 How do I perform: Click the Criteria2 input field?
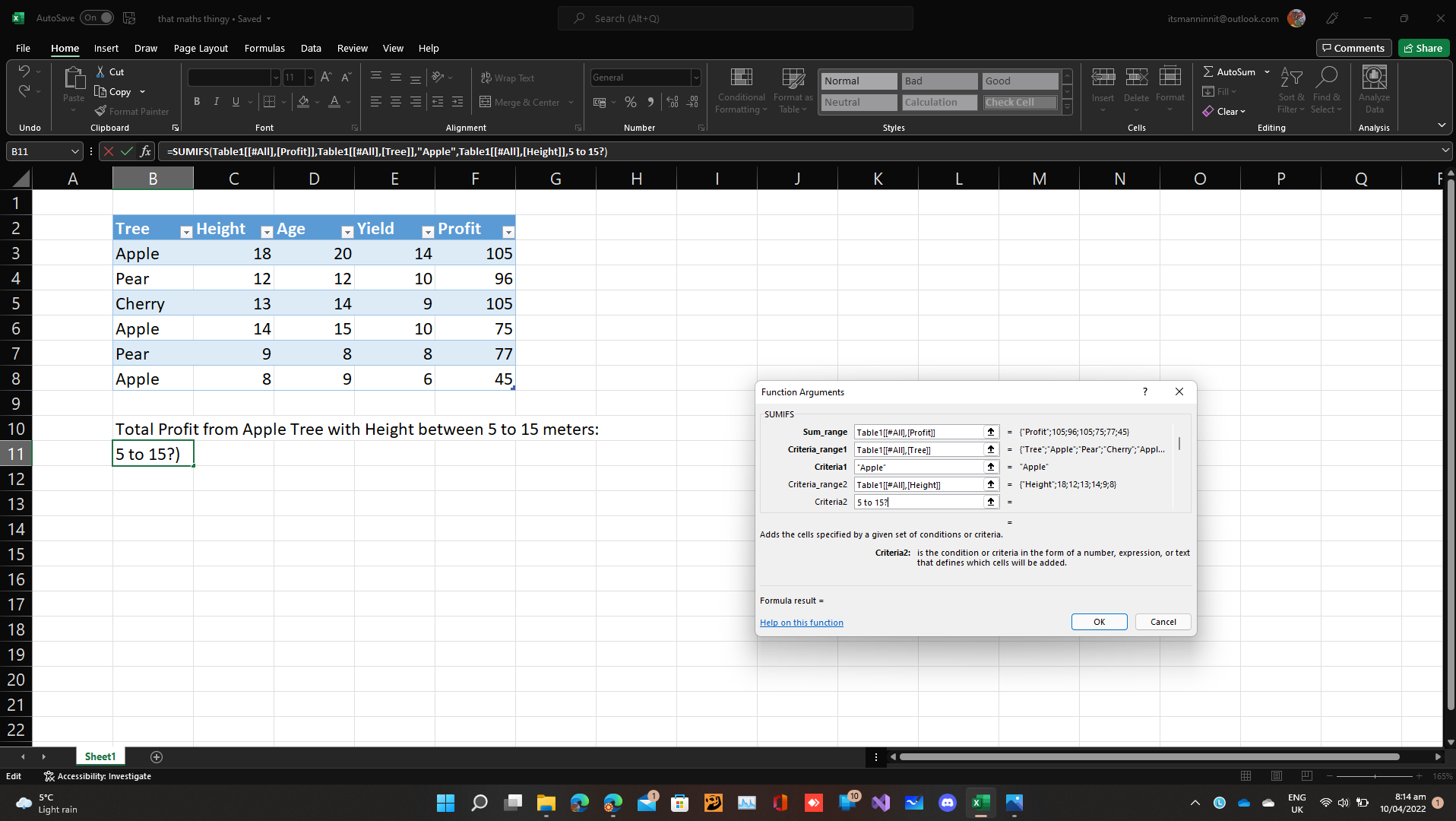point(918,502)
